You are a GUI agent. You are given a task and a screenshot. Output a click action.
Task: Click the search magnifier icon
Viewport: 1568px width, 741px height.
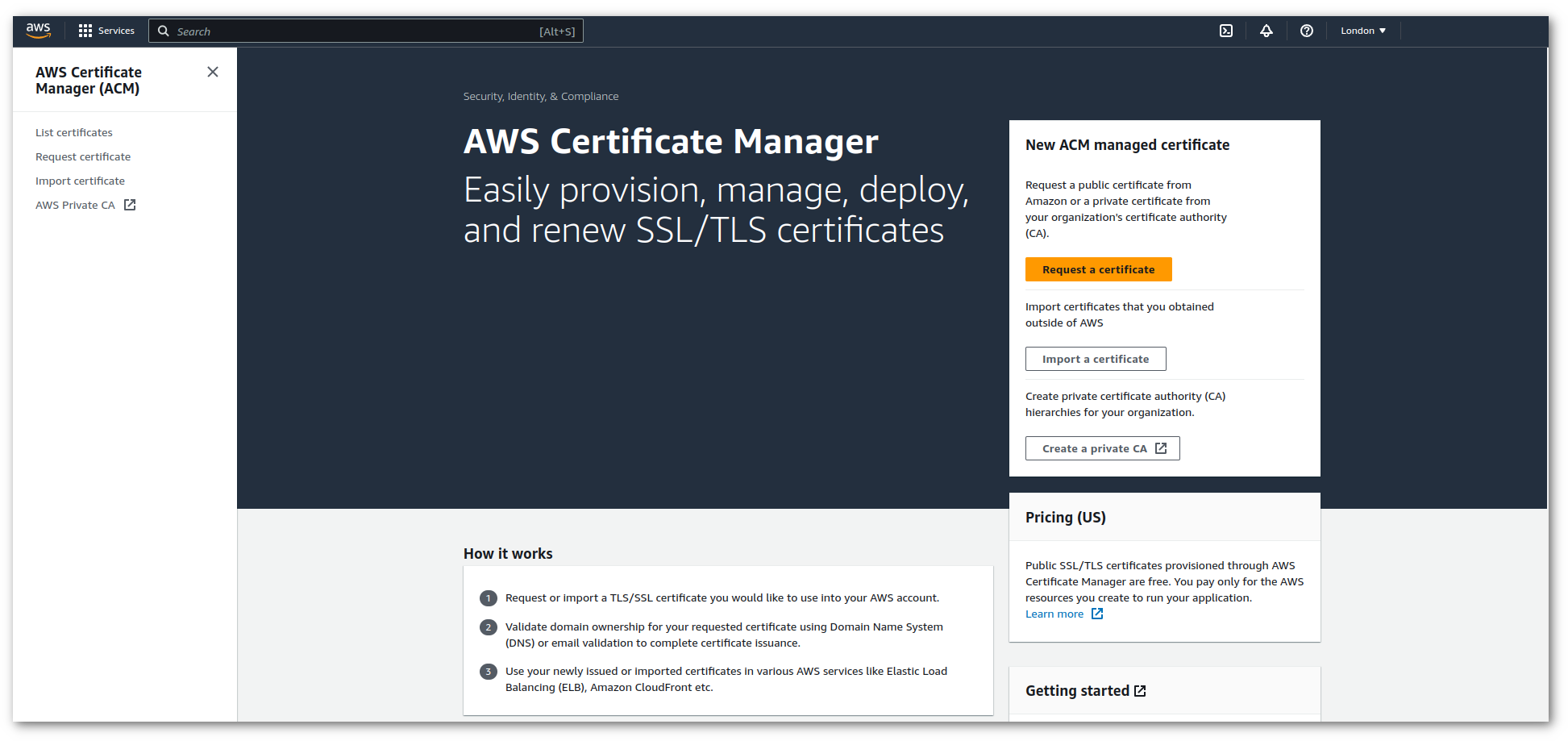click(164, 31)
